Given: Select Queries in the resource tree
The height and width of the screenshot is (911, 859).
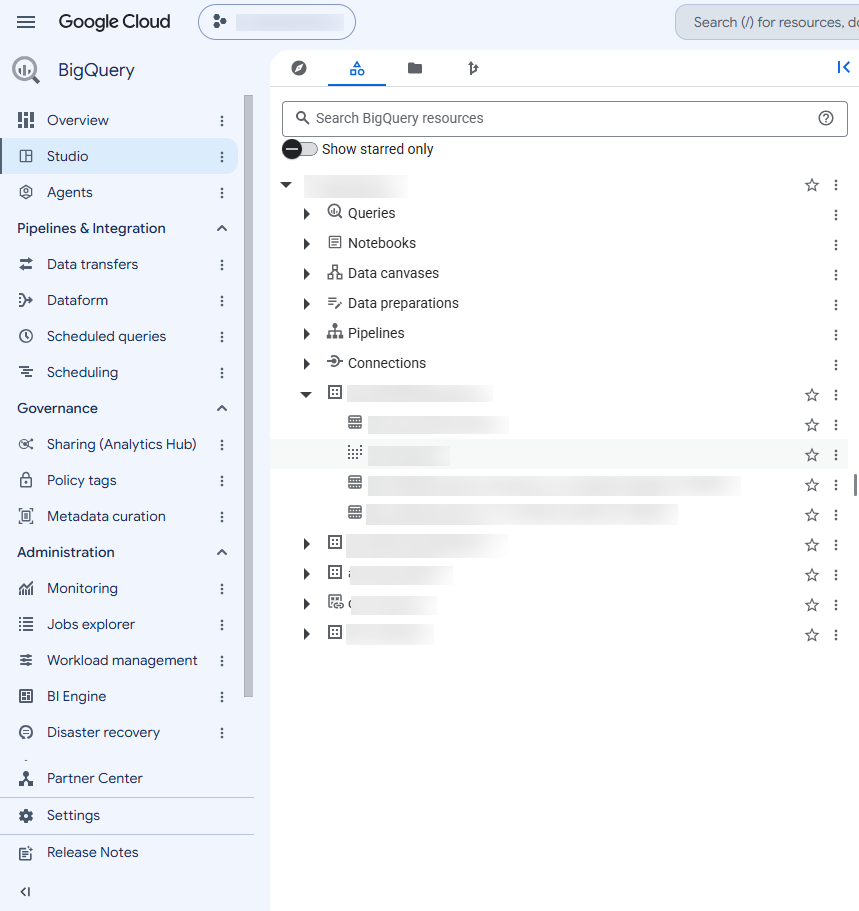Looking at the screenshot, I should [x=371, y=213].
